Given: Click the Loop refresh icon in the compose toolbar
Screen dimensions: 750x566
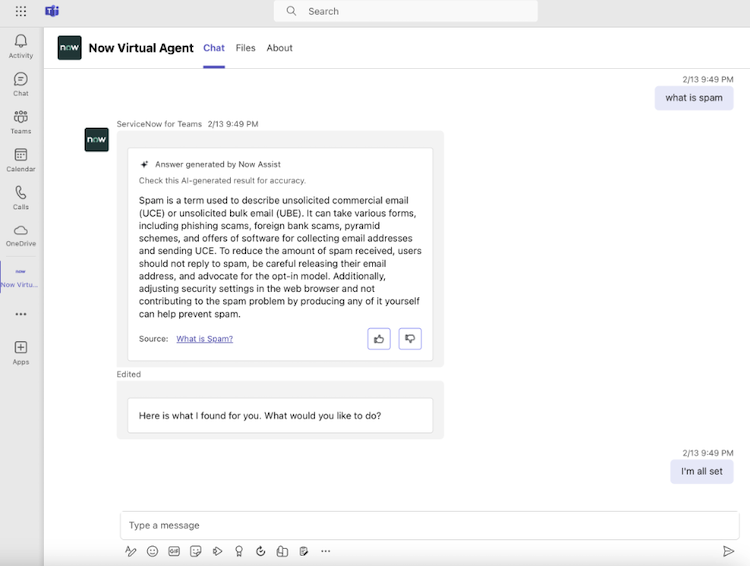Looking at the screenshot, I should tap(261, 551).
